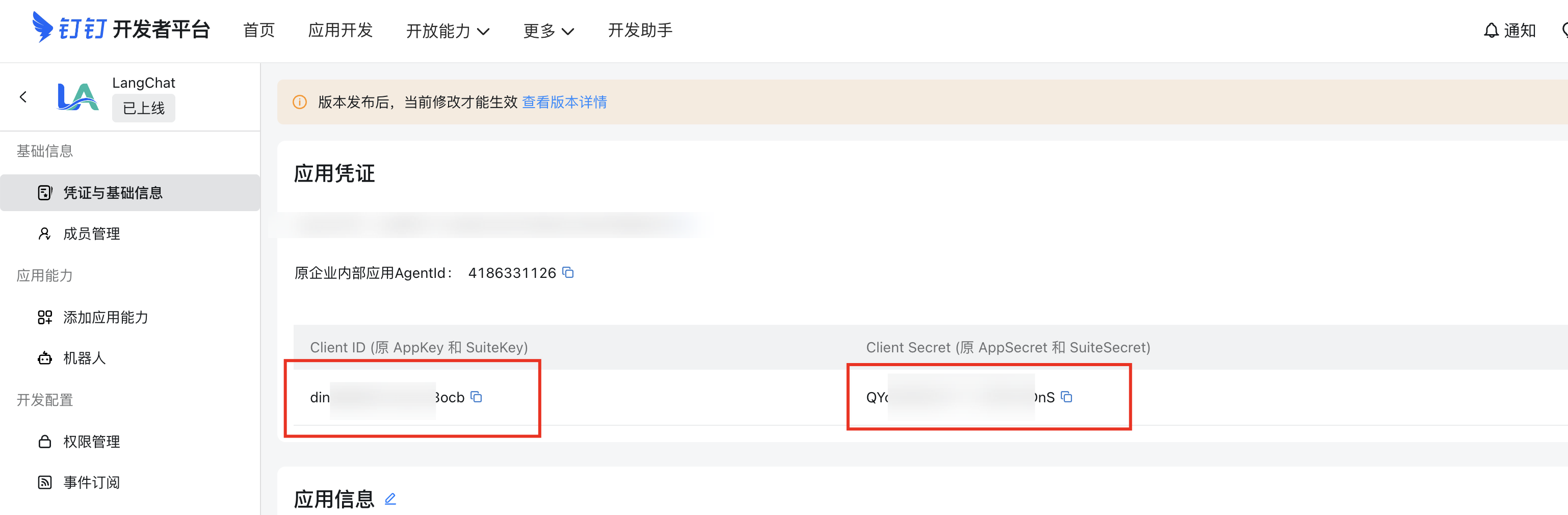The height and width of the screenshot is (515, 1568).
Task: Open 事件订阅 in the sidebar
Action: point(91,482)
